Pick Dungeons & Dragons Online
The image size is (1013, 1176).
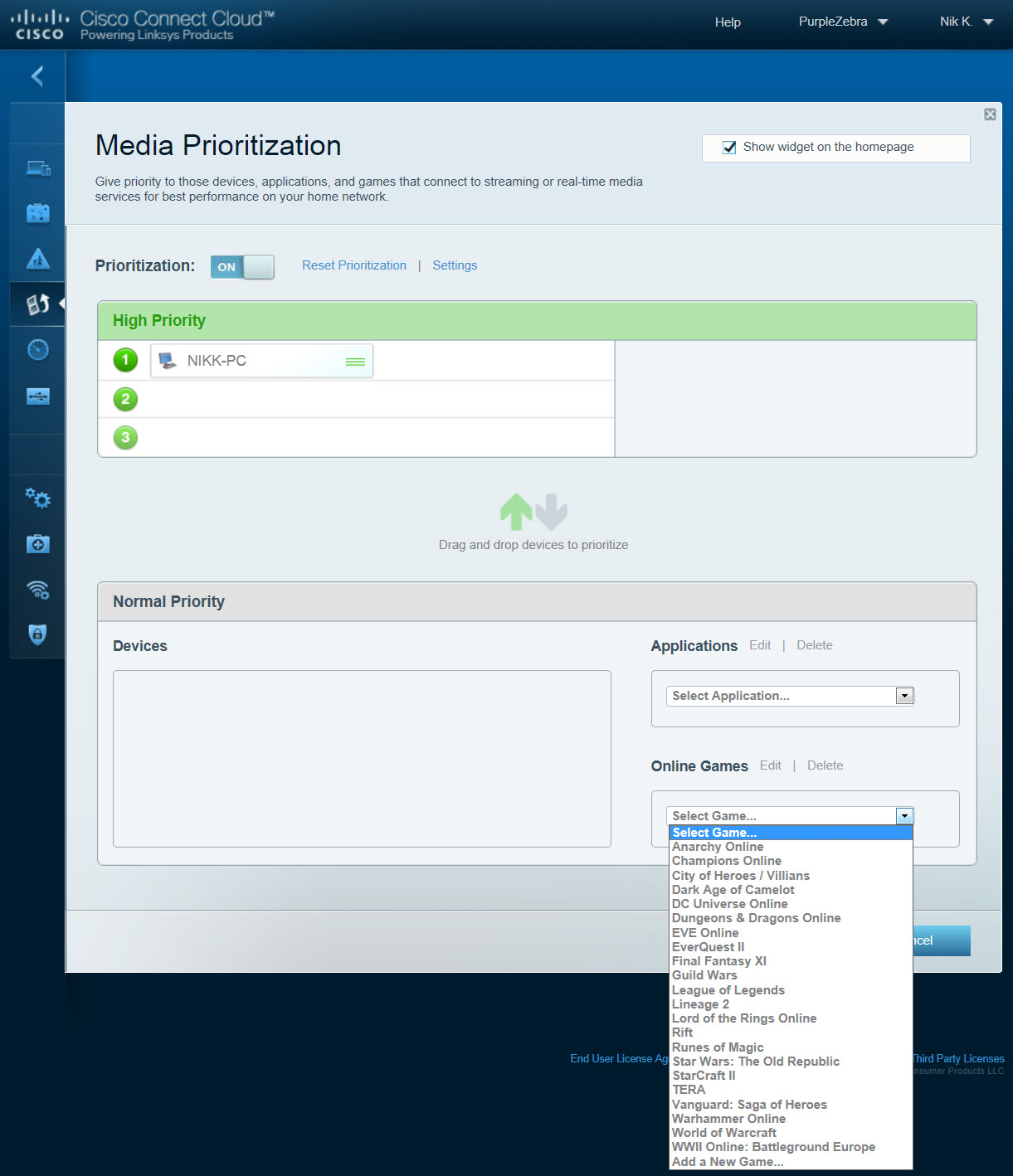[x=791, y=918]
